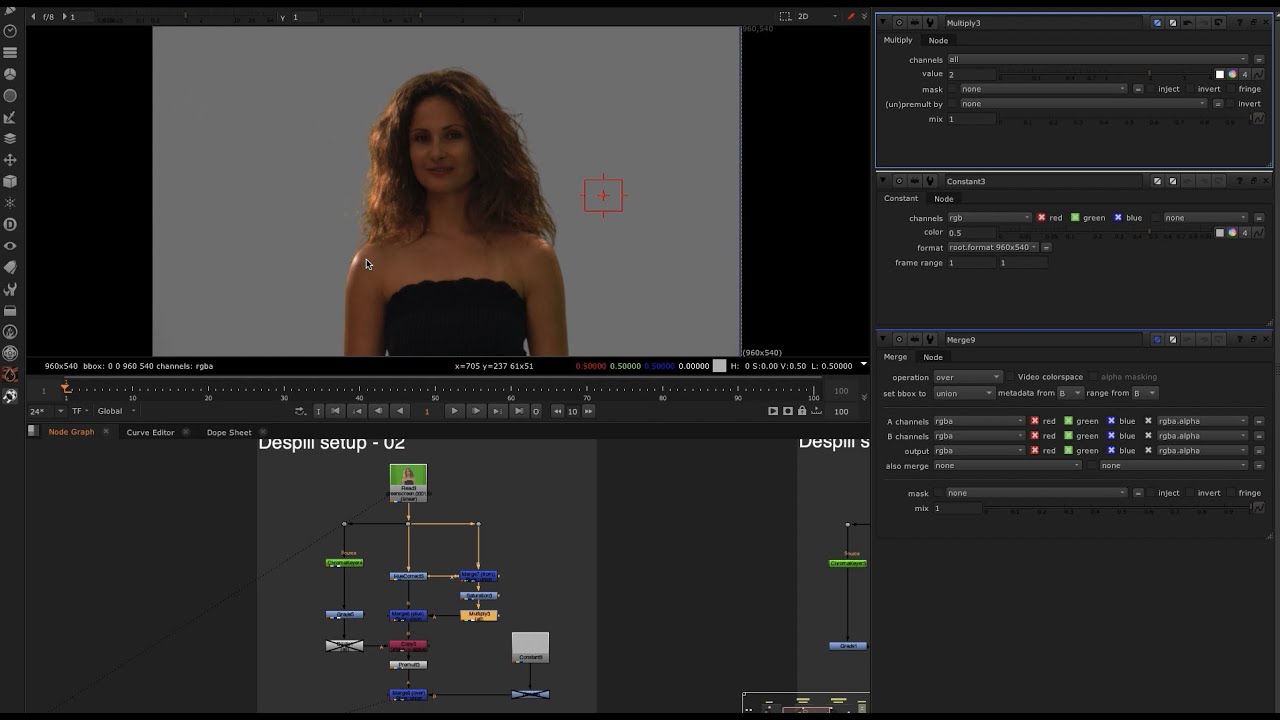This screenshot has height=720, width=1280.
Task: Click the undo icon in Multiply3 panel header
Action: click(x=1188, y=22)
